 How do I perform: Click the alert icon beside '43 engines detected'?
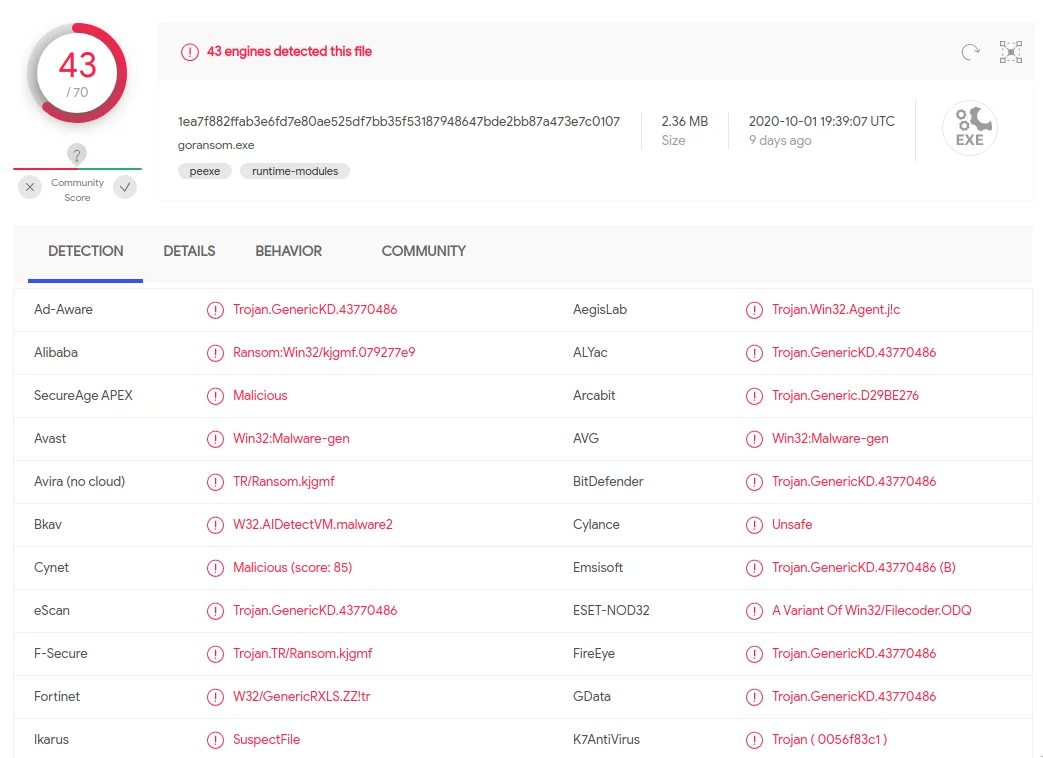(x=190, y=52)
